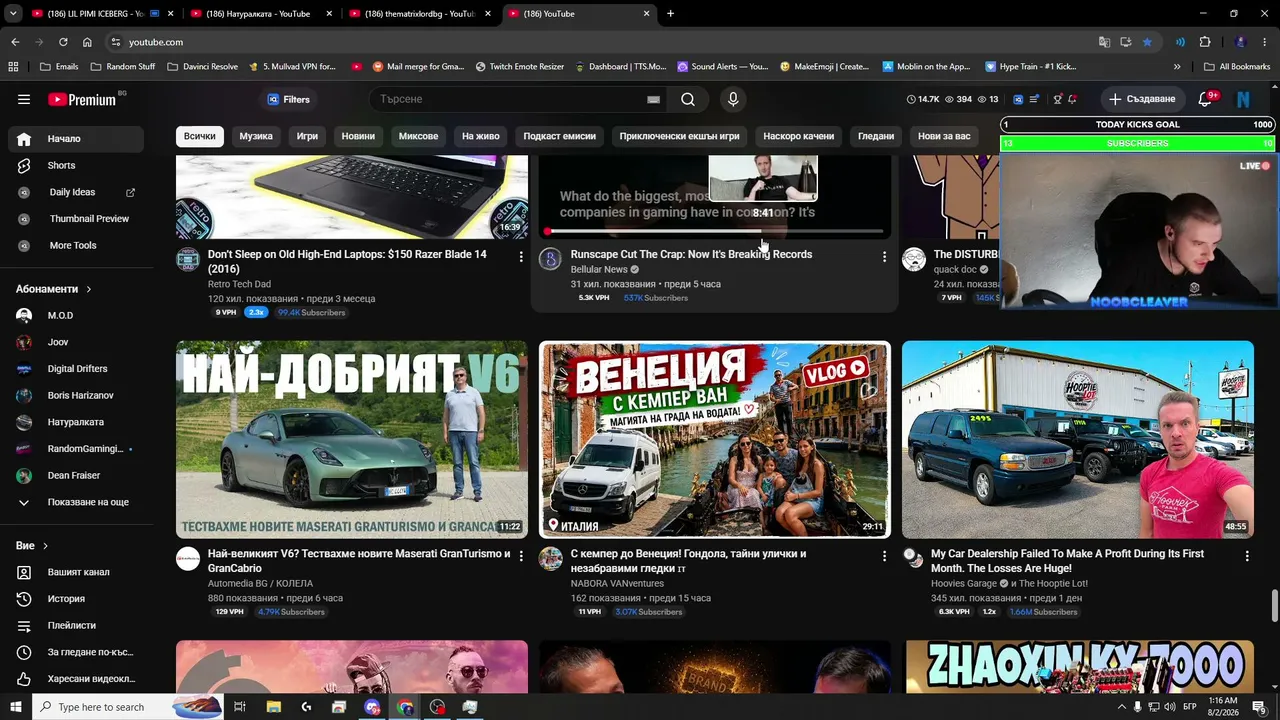Click the Translate page icon
Viewport: 1280px width, 720px height.
tap(1104, 42)
